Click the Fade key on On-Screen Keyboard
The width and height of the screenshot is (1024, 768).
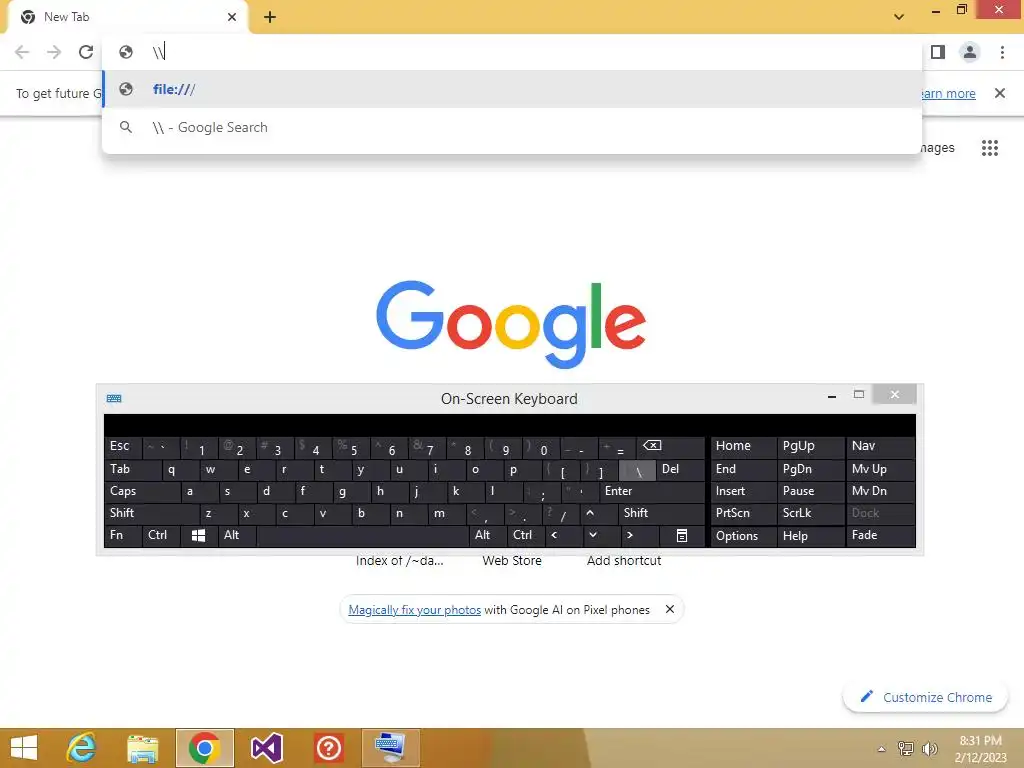(880, 536)
